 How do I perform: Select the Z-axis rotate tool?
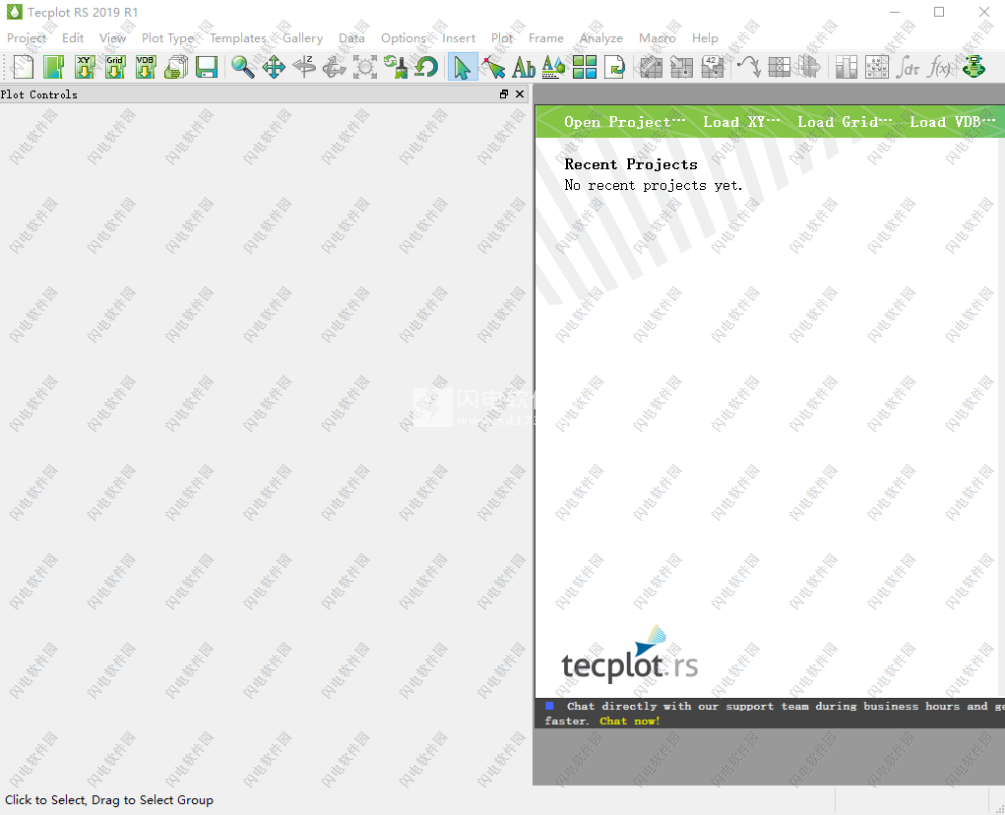click(x=304, y=67)
